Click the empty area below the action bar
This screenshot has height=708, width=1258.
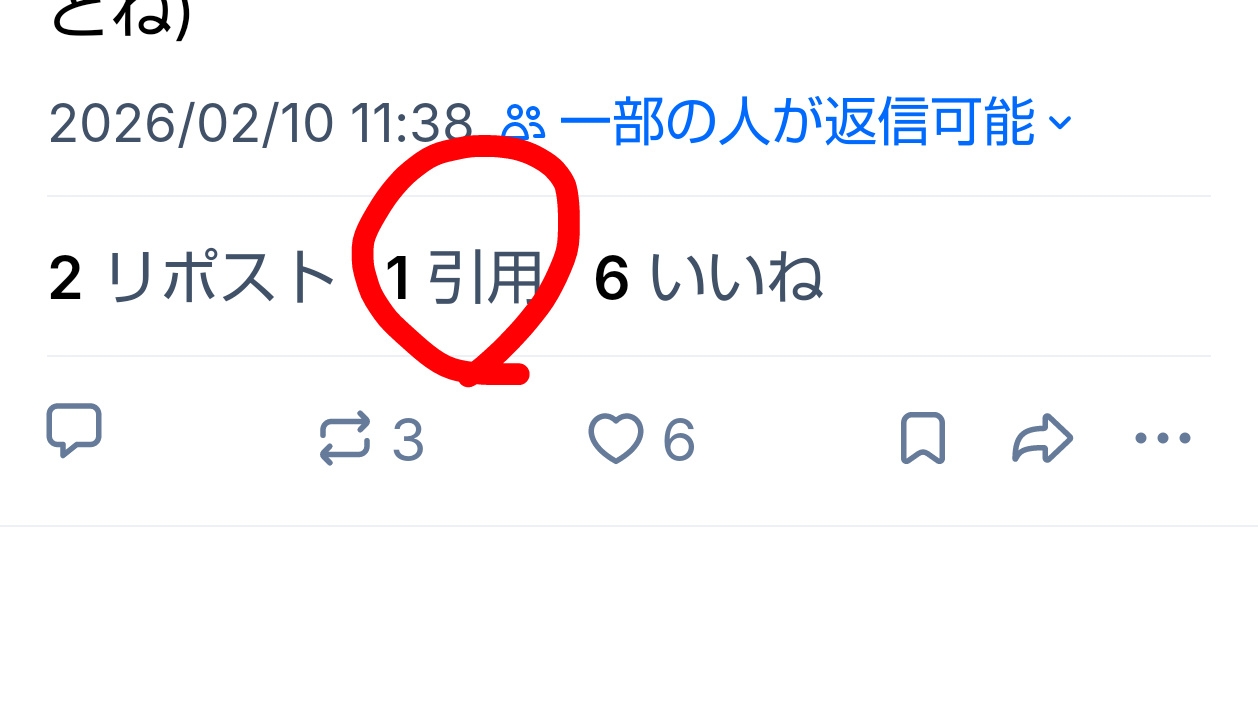(629, 617)
